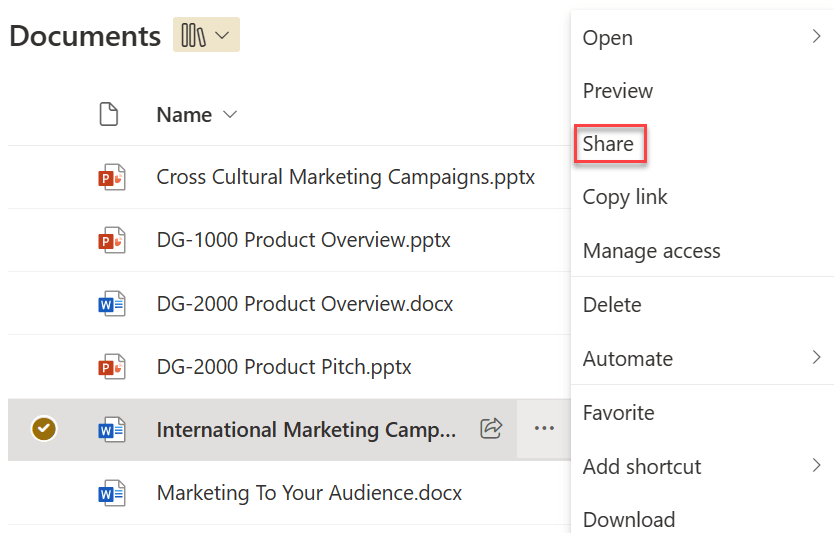This screenshot has height=533, width=834.
Task: Click the file type column icon
Action: point(109,114)
